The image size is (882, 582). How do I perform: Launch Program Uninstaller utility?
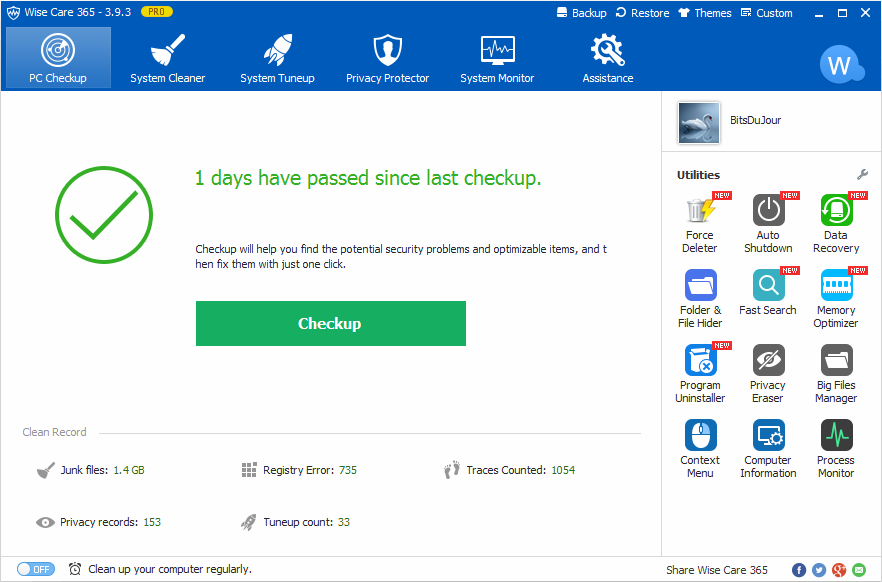(700, 373)
